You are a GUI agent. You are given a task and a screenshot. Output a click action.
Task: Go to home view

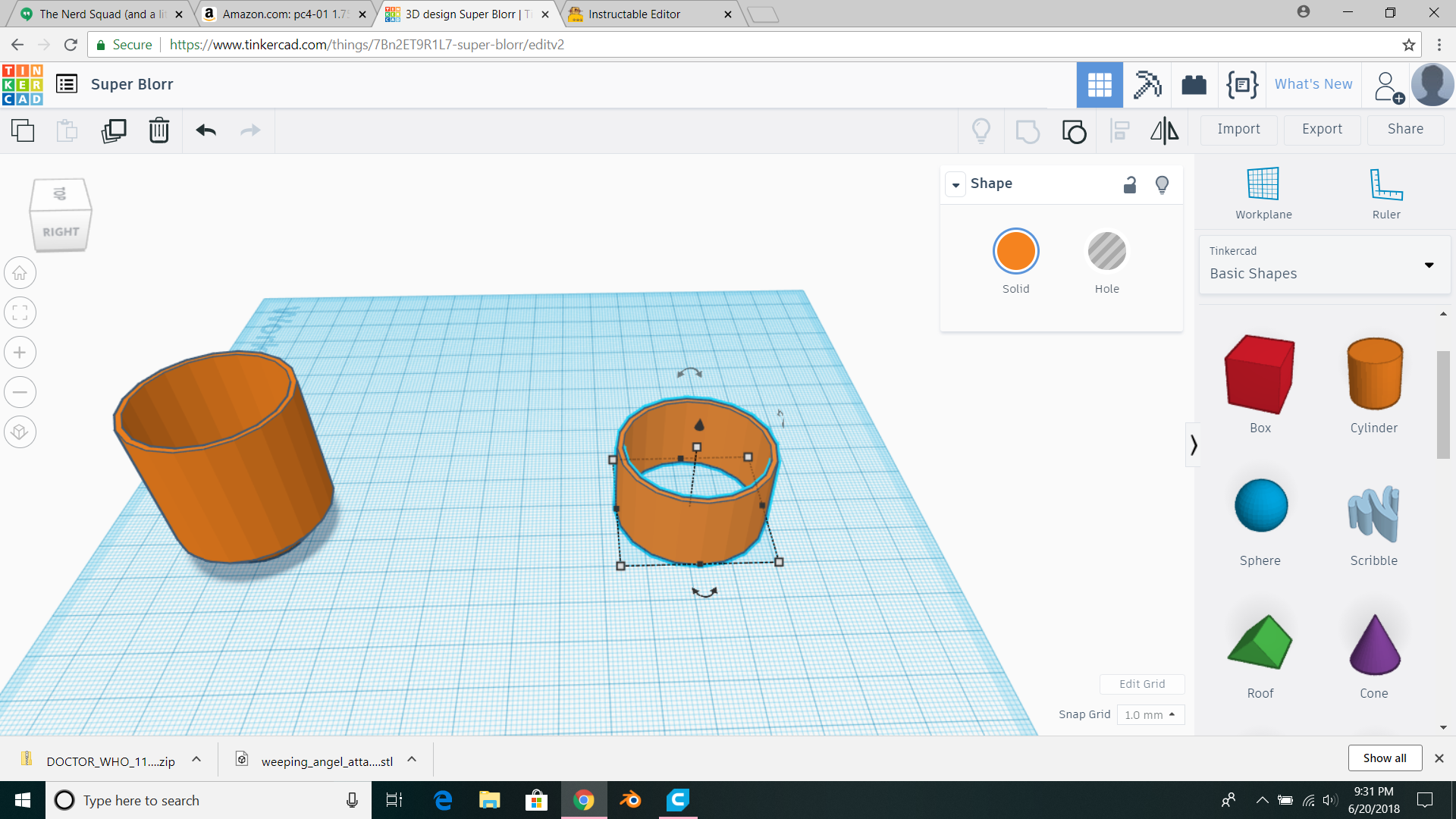(20, 273)
